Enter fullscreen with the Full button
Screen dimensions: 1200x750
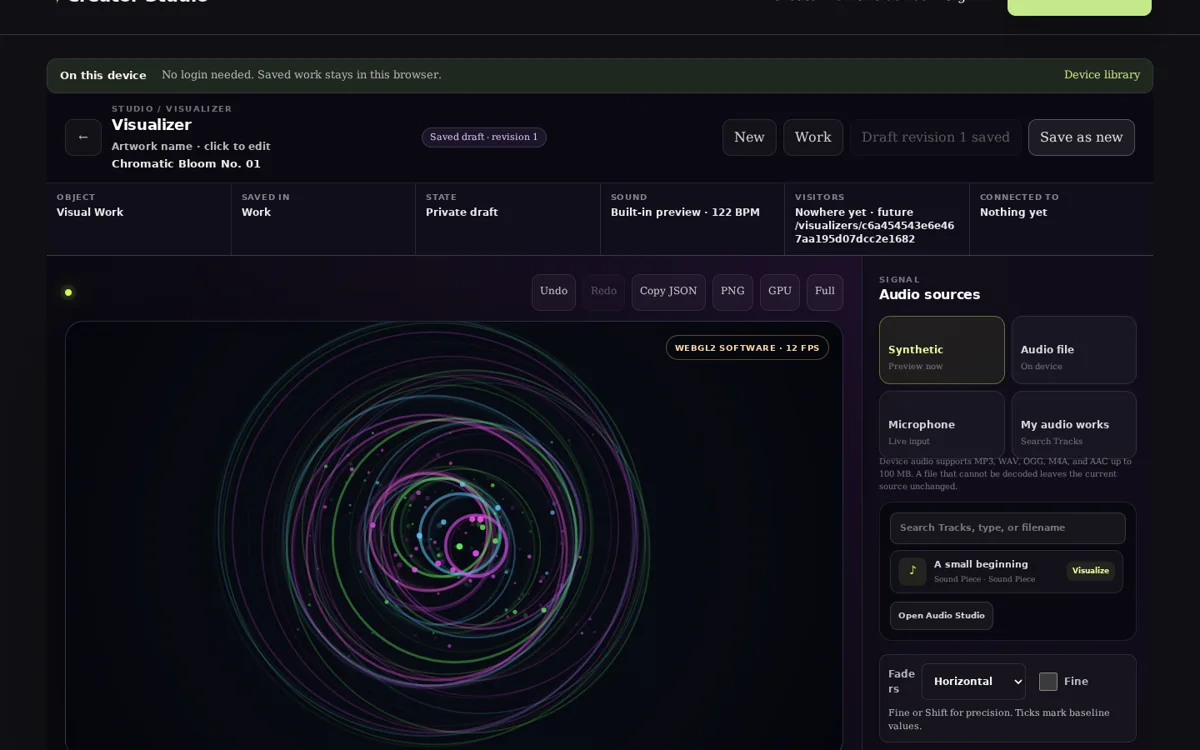(x=825, y=292)
